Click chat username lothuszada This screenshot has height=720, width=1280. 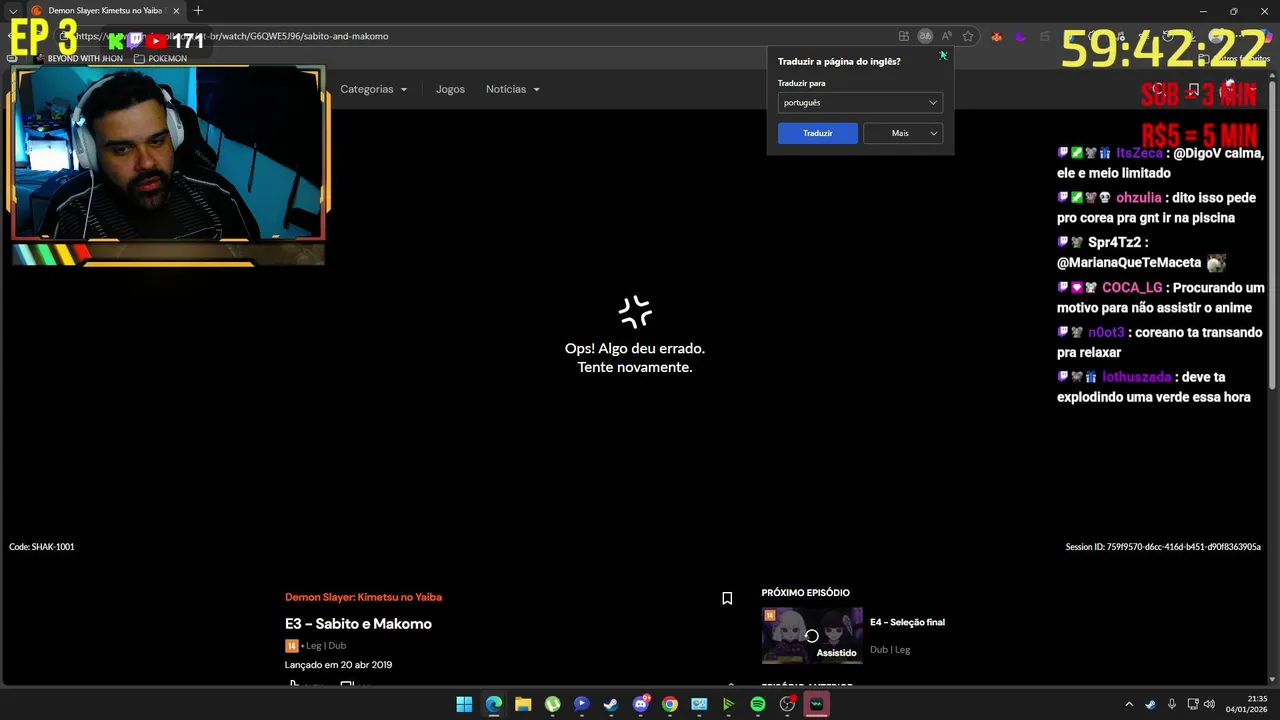pyautogui.click(x=1137, y=378)
